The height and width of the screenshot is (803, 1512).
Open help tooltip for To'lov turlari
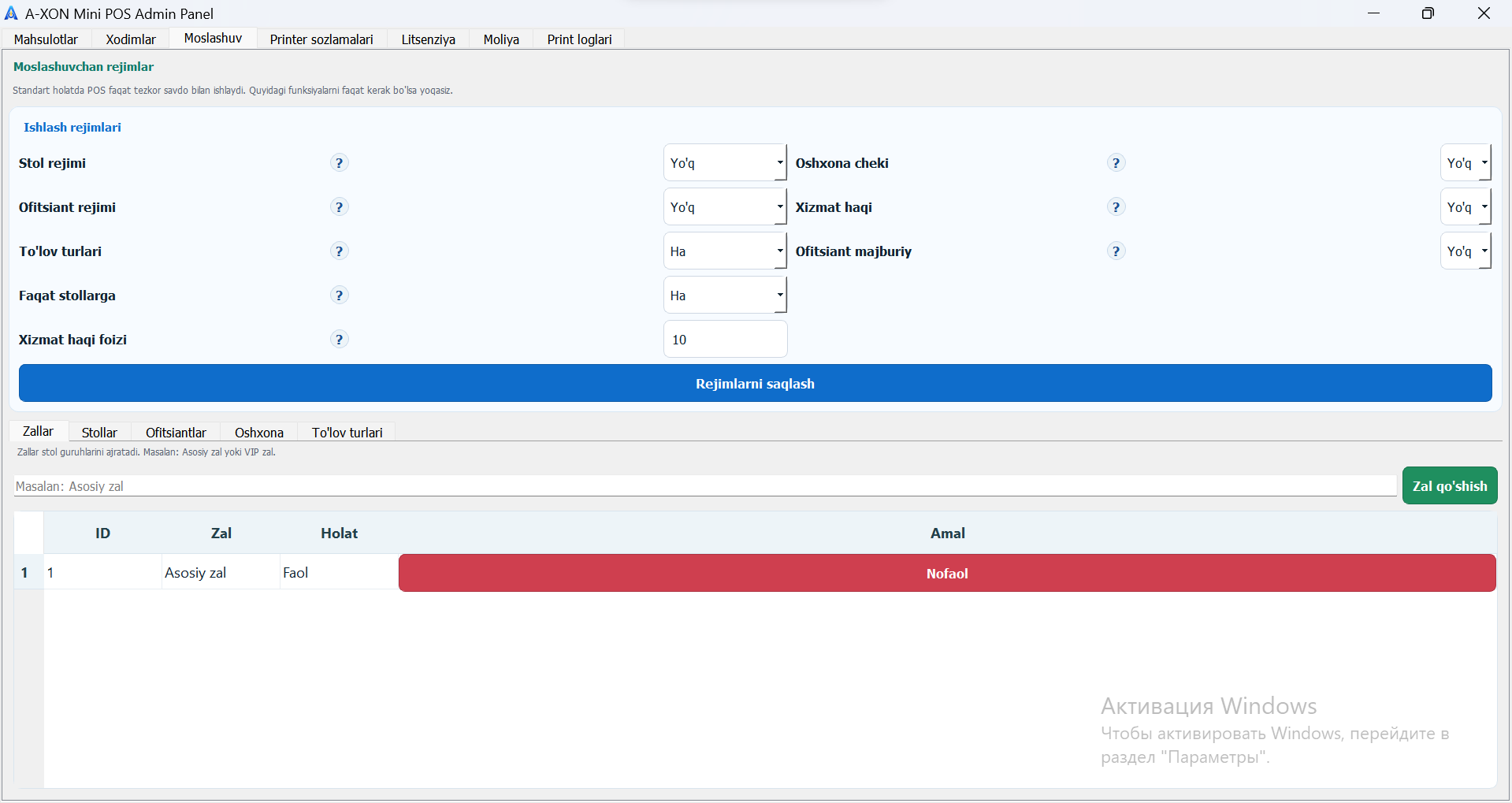point(339,251)
